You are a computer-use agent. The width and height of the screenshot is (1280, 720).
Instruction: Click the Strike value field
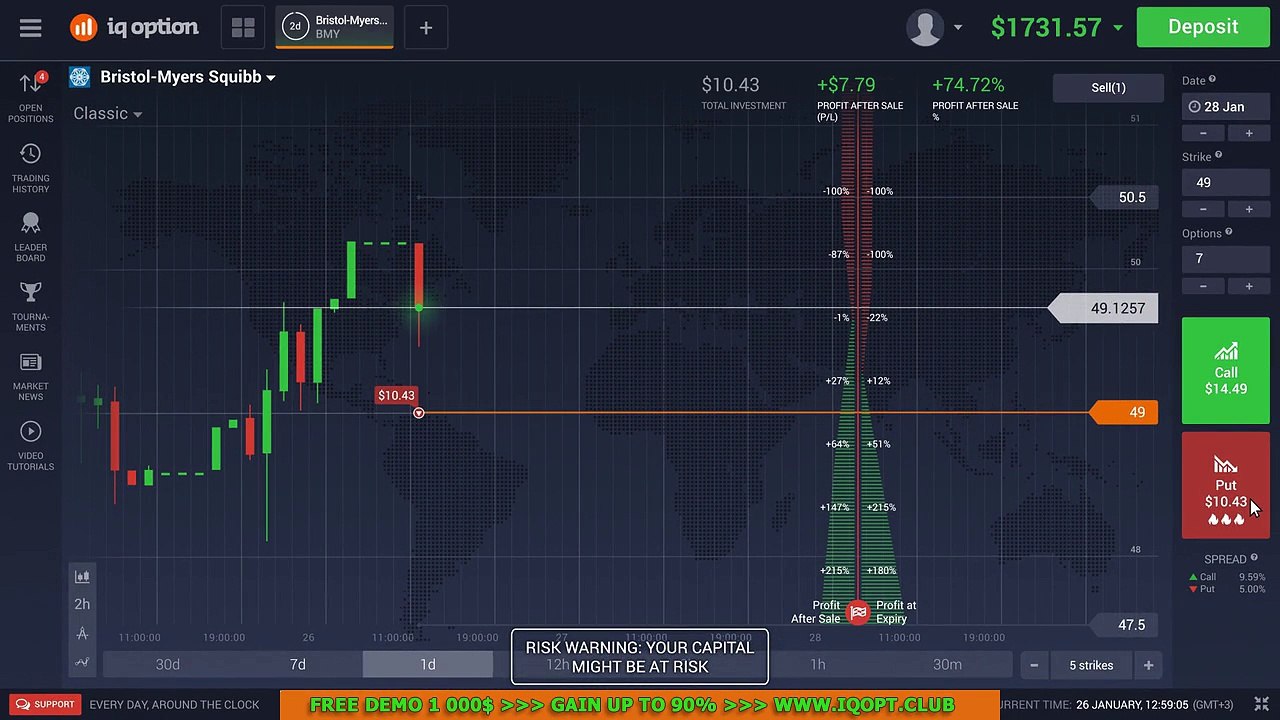click(1225, 183)
